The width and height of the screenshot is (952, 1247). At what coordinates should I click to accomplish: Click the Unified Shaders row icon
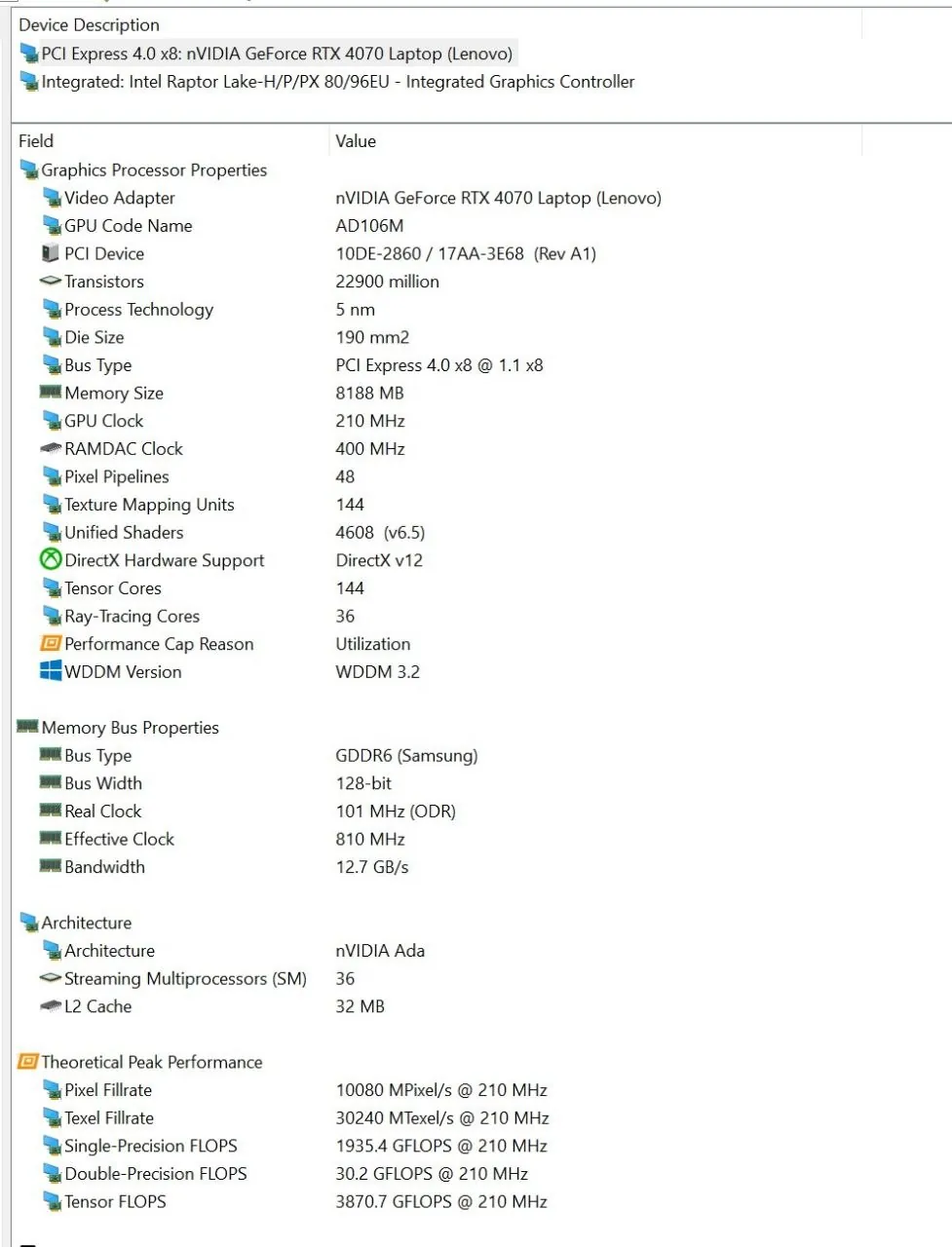52,533
